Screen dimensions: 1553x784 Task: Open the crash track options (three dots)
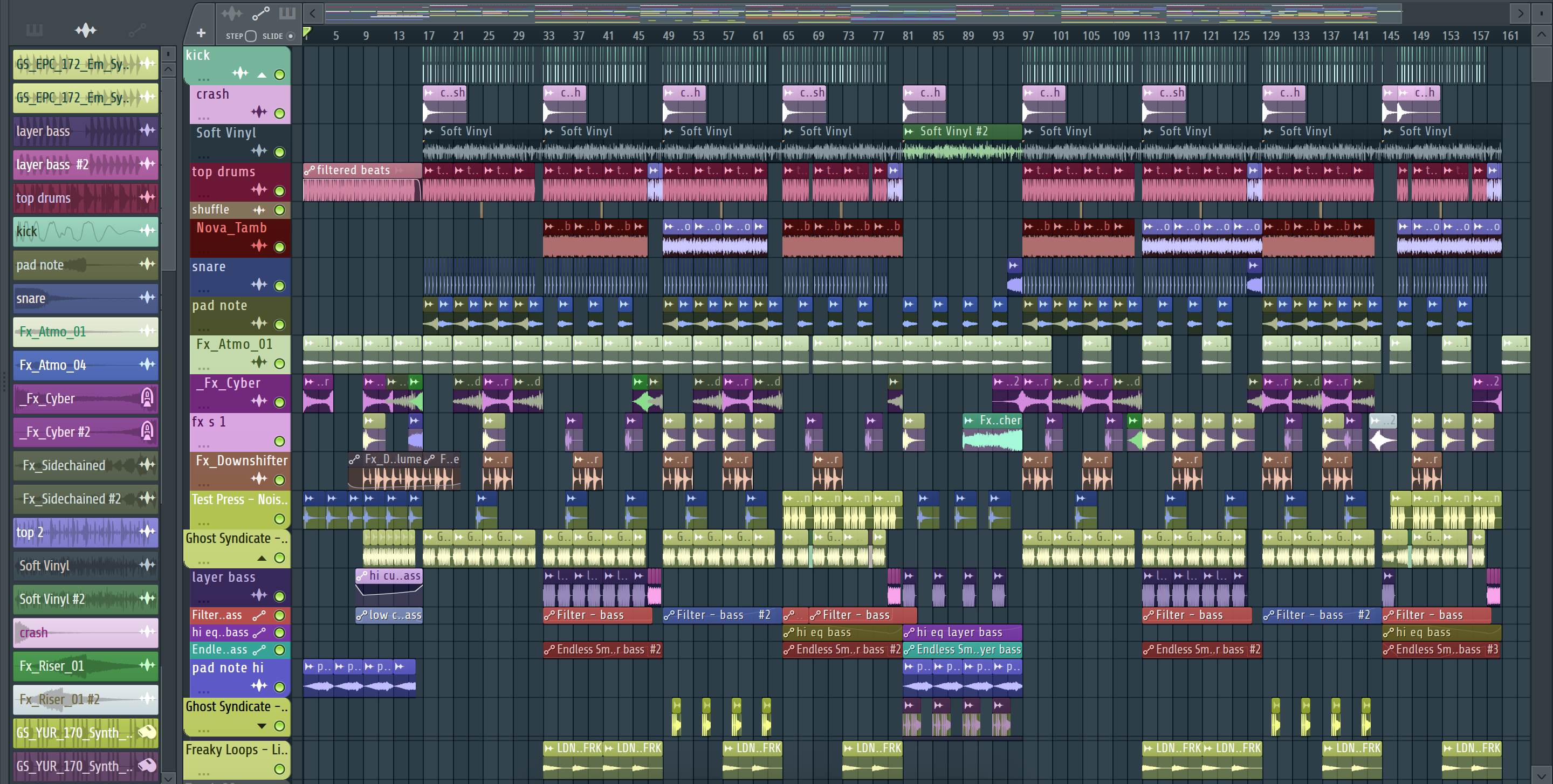pyautogui.click(x=204, y=118)
